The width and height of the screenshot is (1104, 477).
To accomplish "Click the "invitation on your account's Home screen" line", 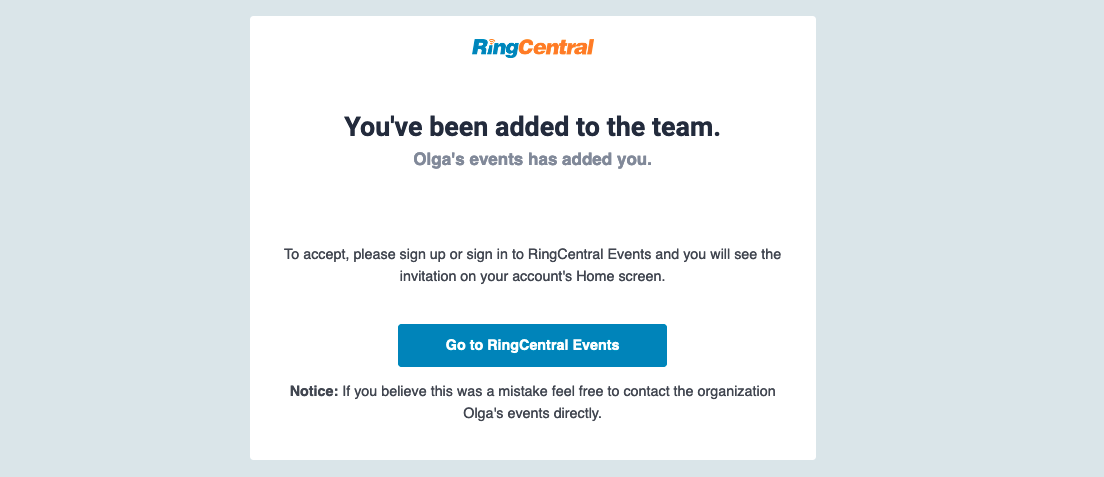I will pos(532,277).
